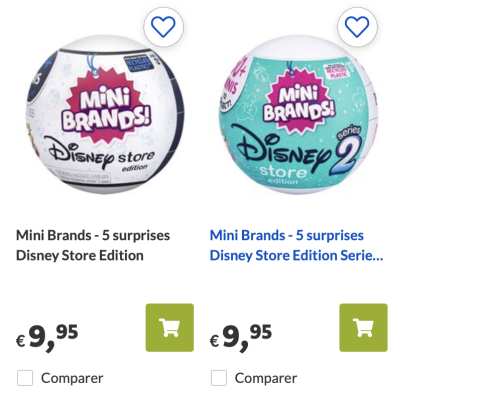The image size is (480, 399).
Task: View the teal Disney Series 2 ball image
Action: point(298,114)
